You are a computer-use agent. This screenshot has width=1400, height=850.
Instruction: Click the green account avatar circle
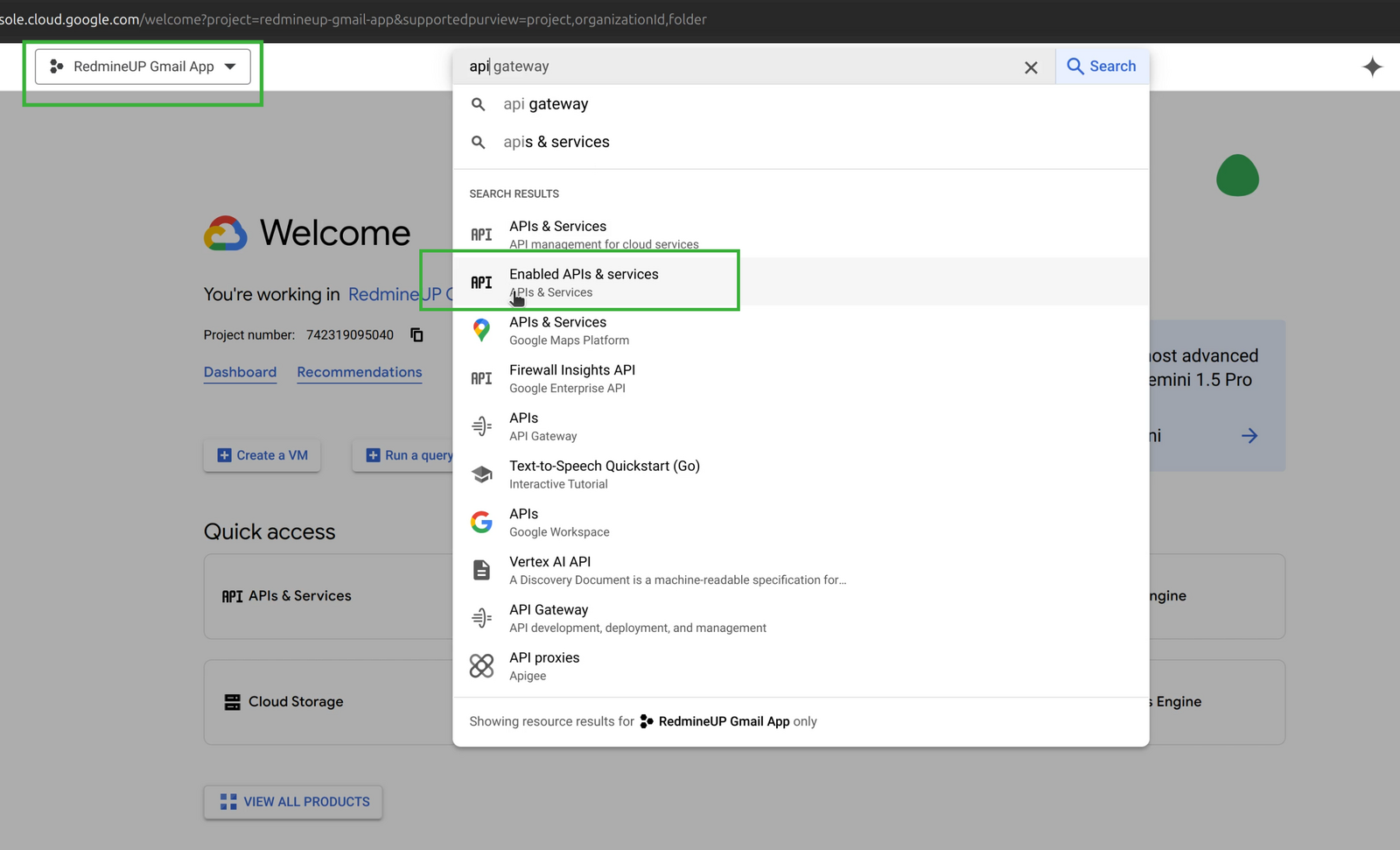tap(1237, 176)
